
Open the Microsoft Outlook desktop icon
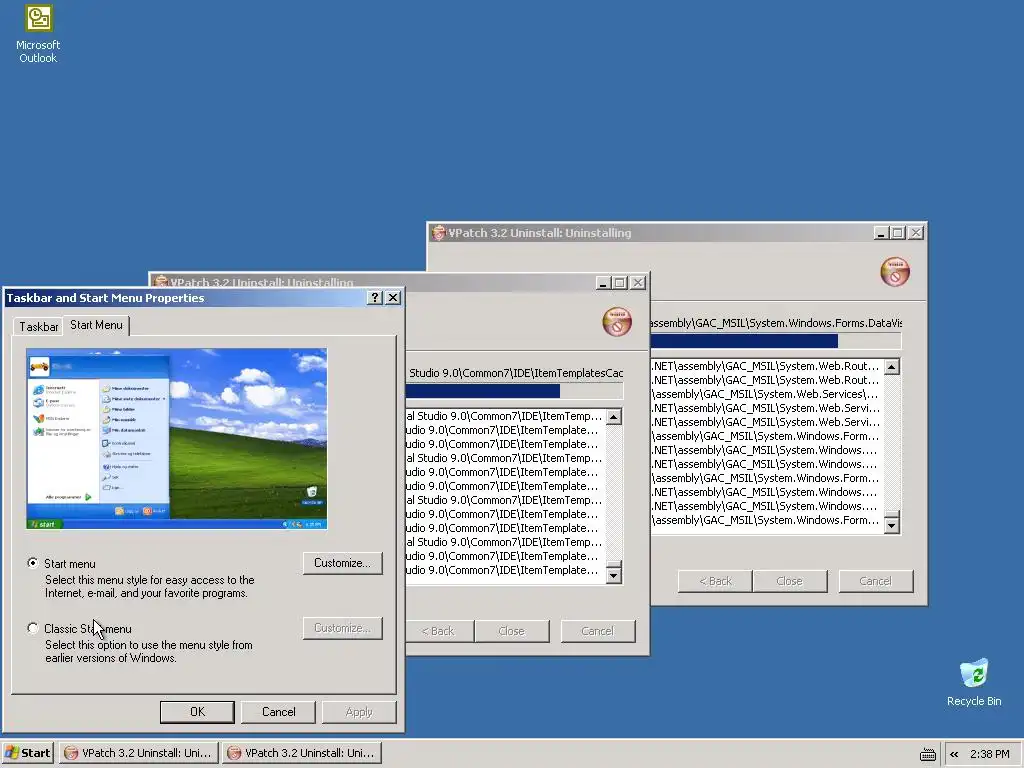pos(38,34)
